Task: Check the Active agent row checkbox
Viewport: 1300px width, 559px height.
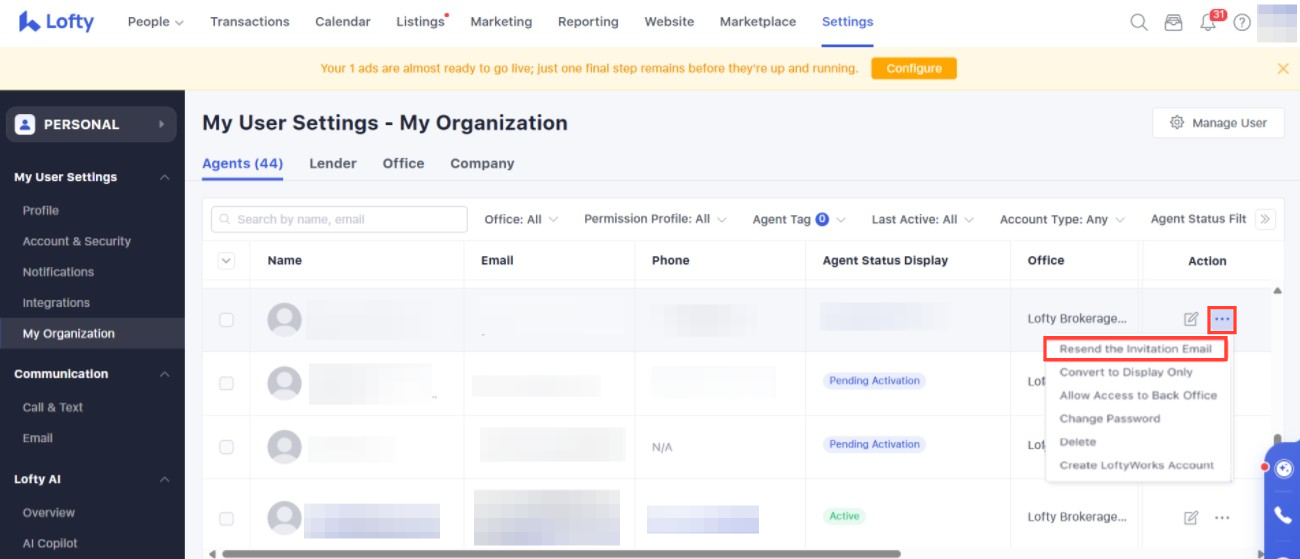Action: pyautogui.click(x=226, y=518)
